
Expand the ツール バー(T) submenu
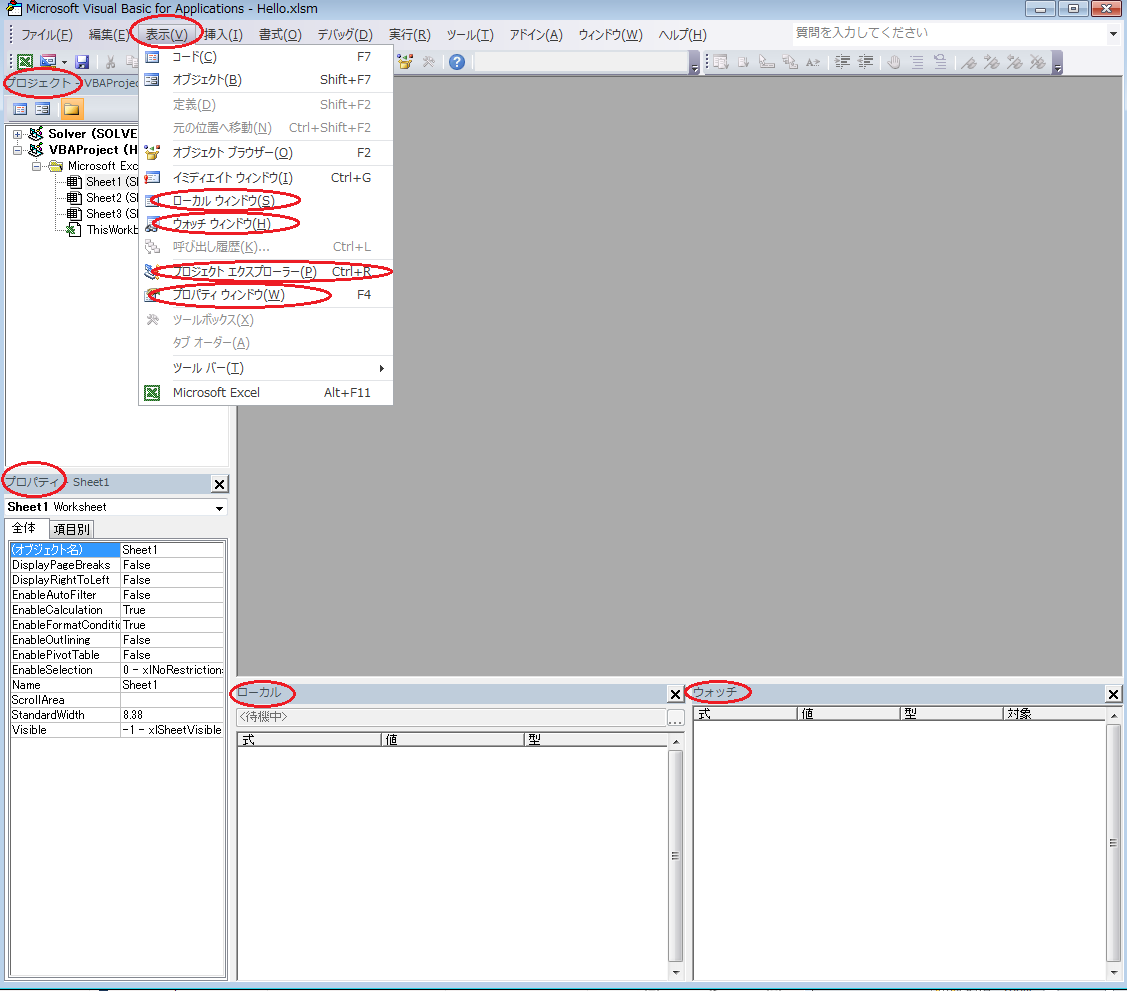pos(265,368)
